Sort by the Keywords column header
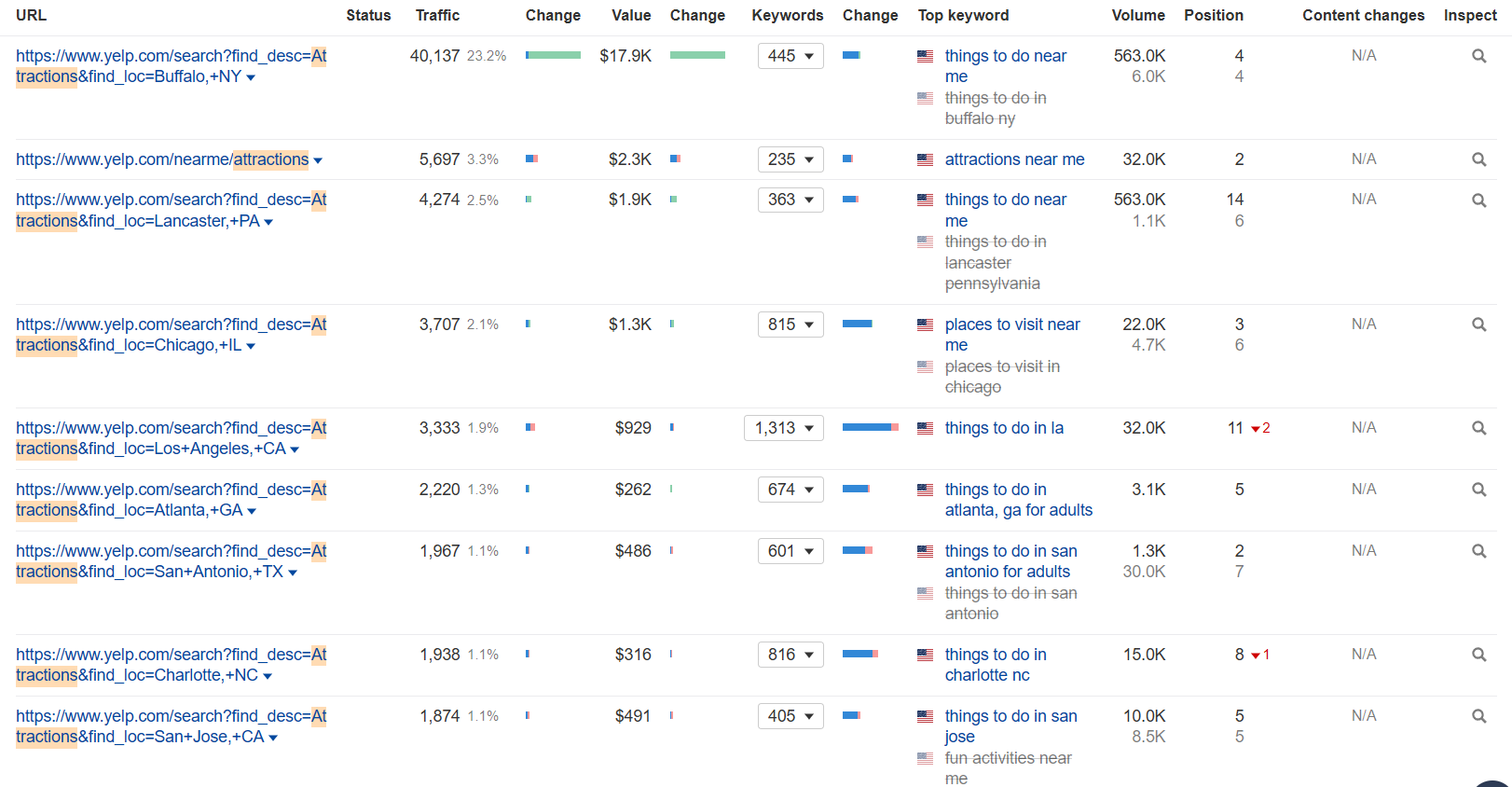The image size is (1512, 787). tap(788, 15)
